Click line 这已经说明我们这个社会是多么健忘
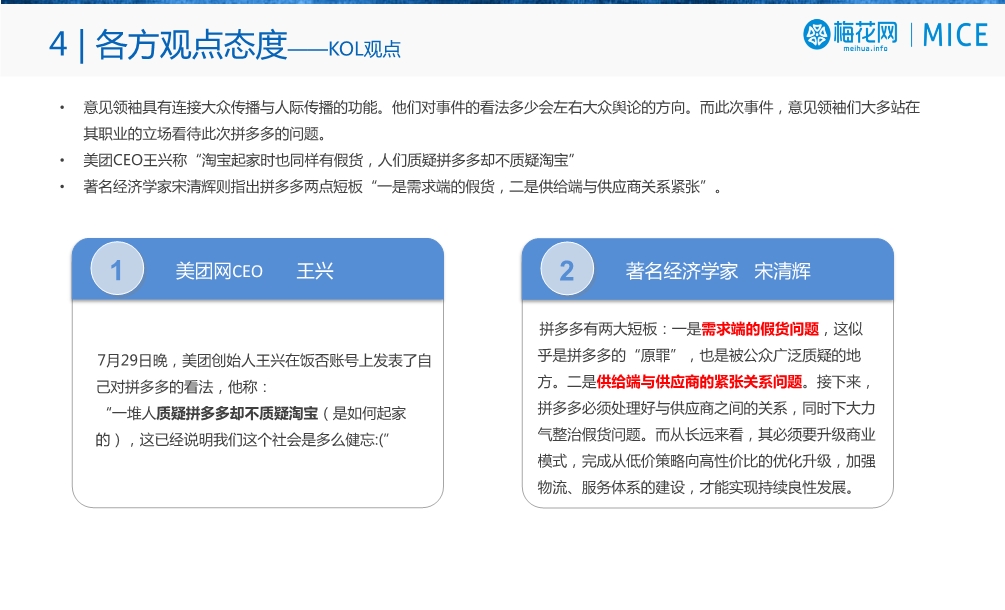 click(x=242, y=440)
